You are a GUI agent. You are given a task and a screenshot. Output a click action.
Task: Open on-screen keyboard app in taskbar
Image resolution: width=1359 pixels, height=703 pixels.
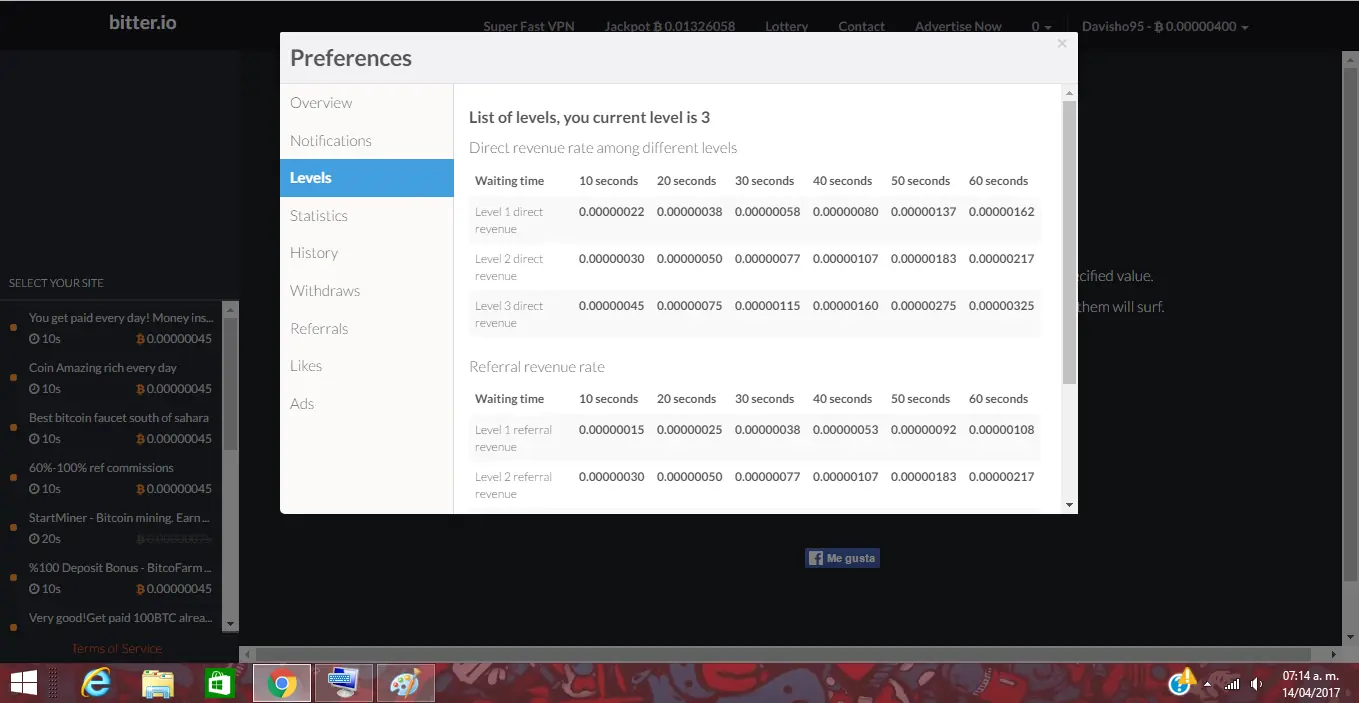pos(343,683)
